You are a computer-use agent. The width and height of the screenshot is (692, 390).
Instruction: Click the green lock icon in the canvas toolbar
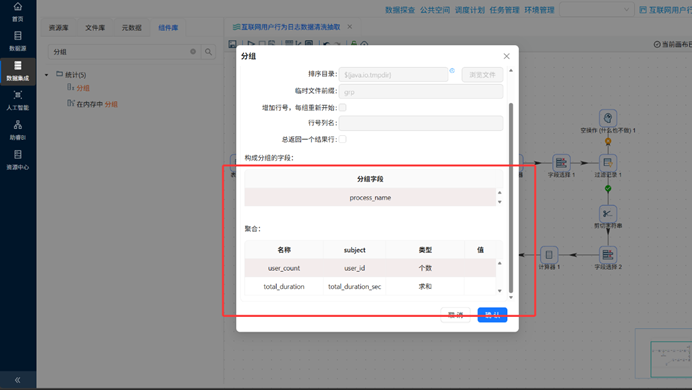pos(354,44)
